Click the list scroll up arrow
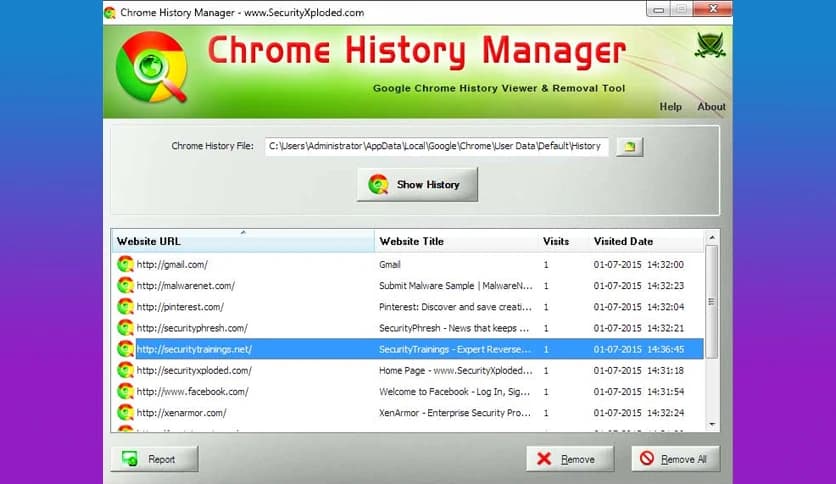 712,237
